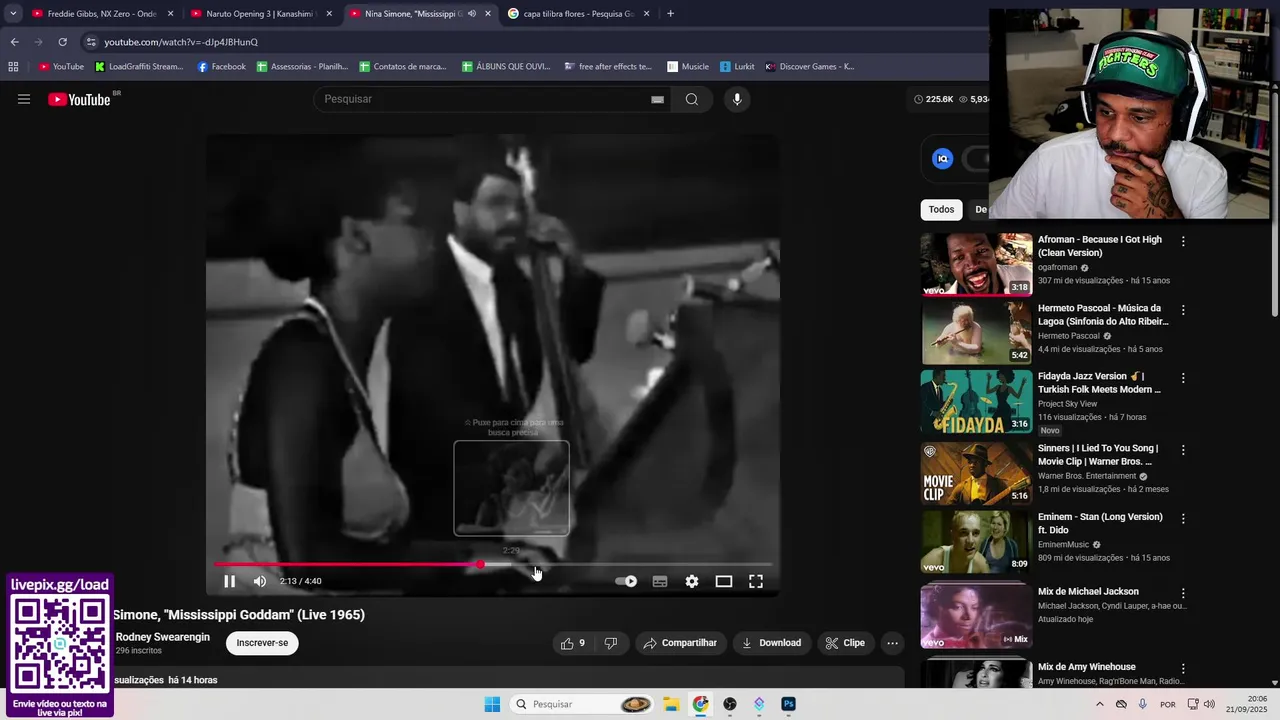Click the Download button below the video
The height and width of the screenshot is (720, 1280).
click(x=771, y=643)
